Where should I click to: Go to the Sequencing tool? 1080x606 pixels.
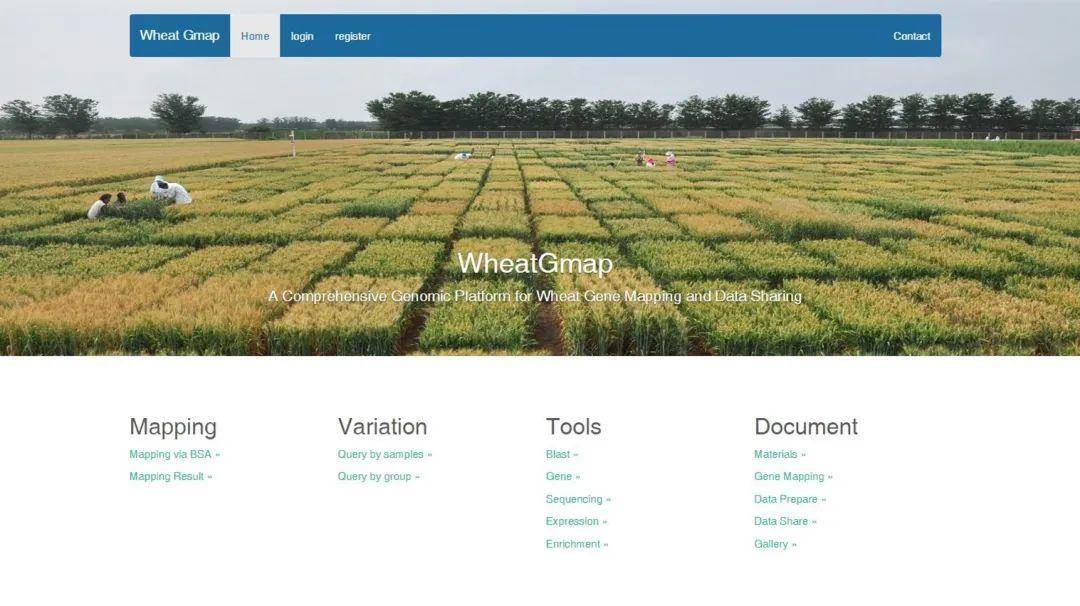pyautogui.click(x=578, y=499)
